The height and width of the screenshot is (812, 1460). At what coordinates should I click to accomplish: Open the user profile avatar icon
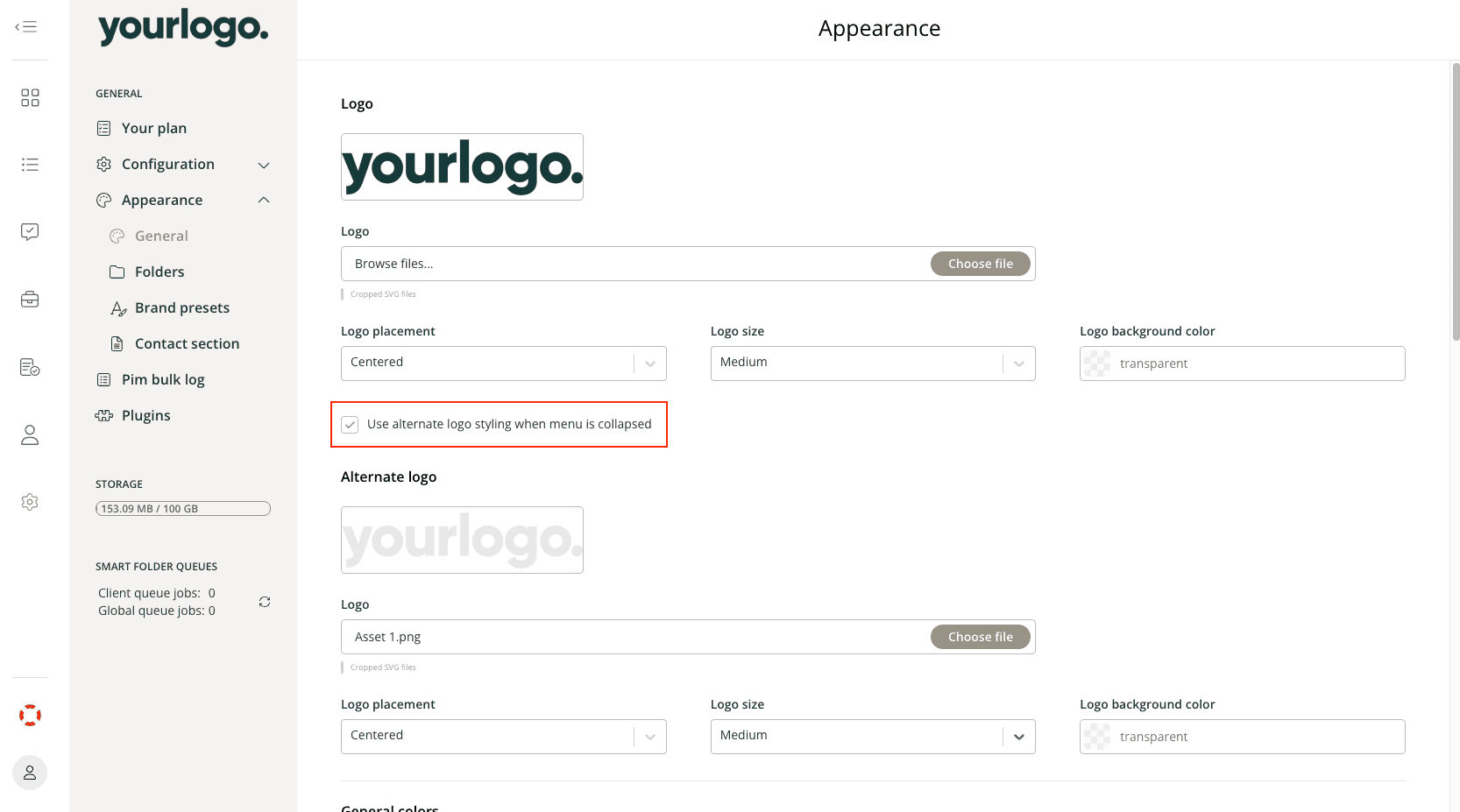tap(30, 773)
